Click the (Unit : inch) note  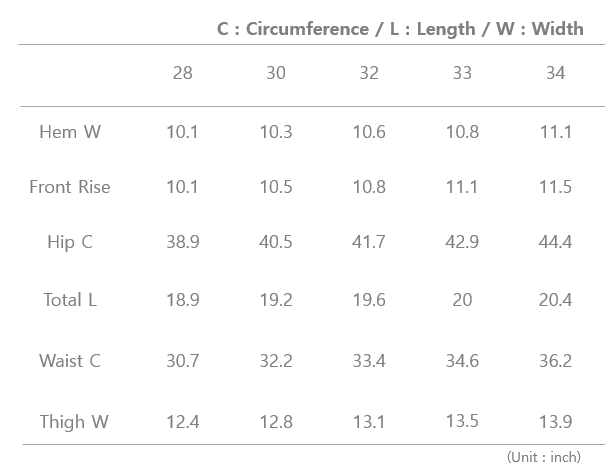(544, 457)
